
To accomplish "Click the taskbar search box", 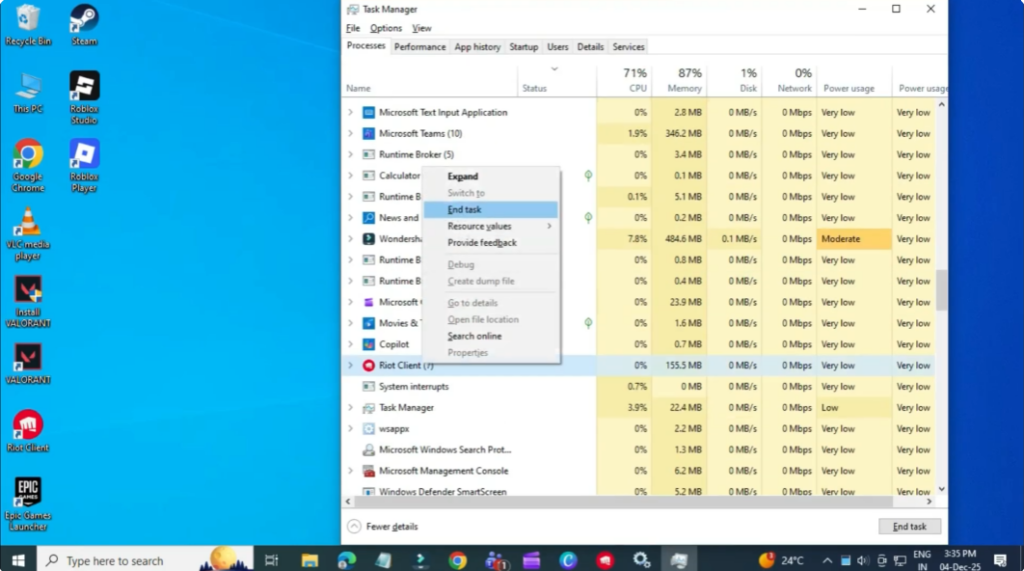I will [145, 560].
